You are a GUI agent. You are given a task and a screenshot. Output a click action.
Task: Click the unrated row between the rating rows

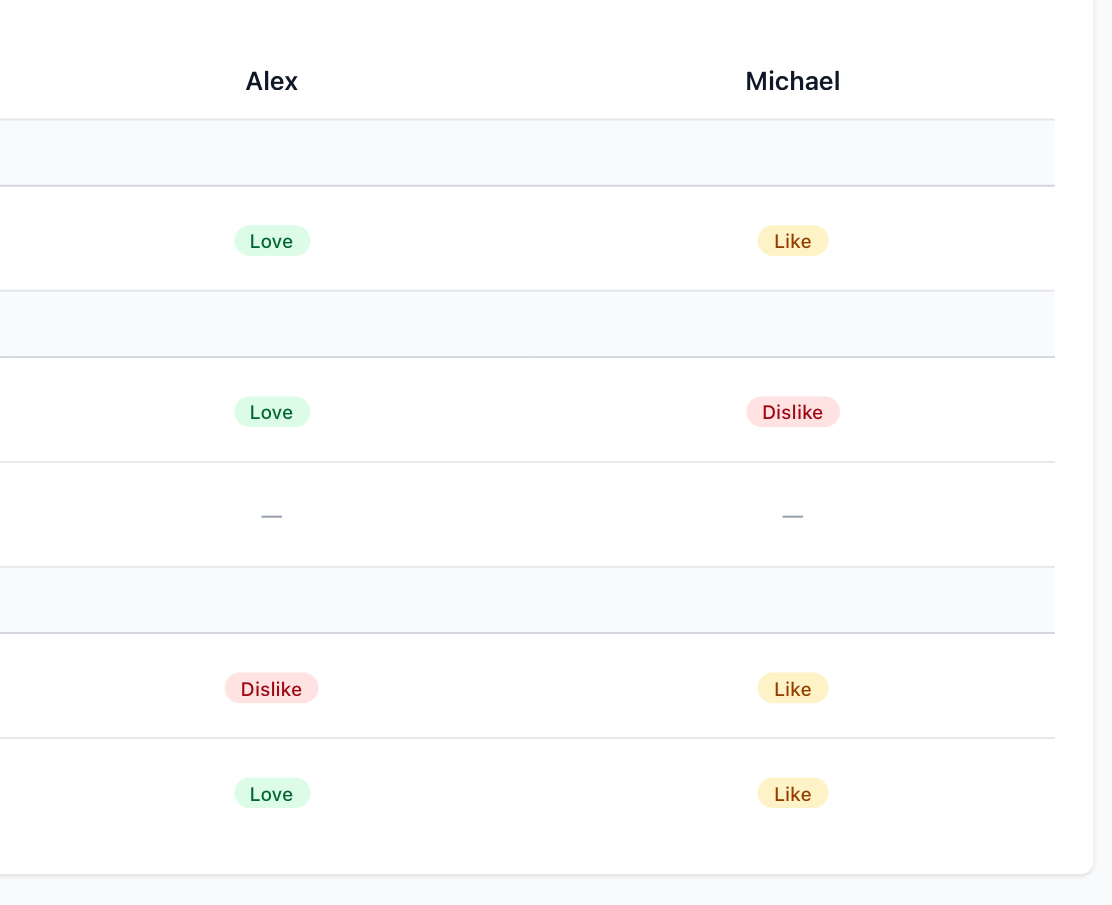(x=527, y=515)
